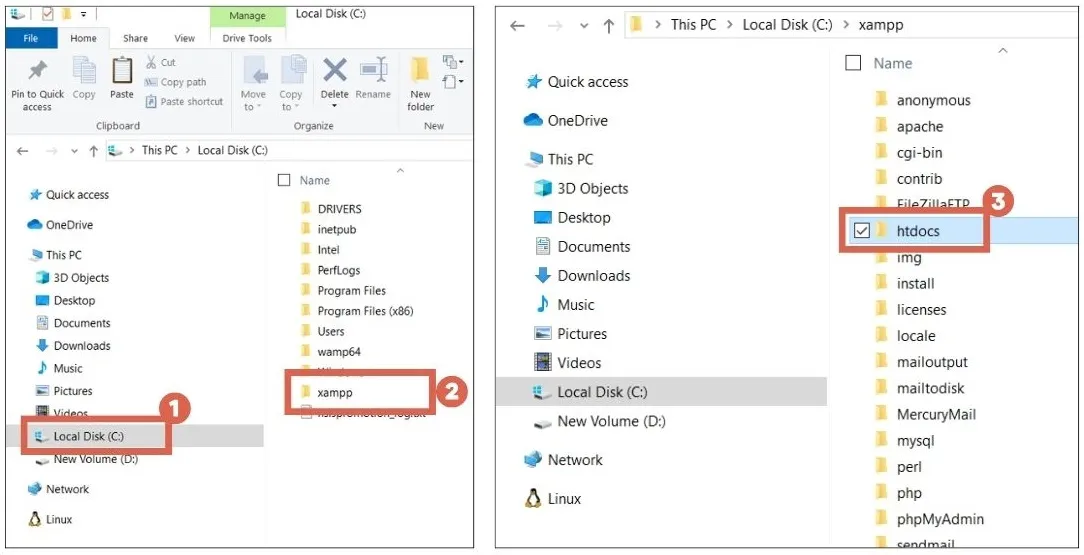Screen dimensions: 1084x555
Task: Open Pictures in left window sidebar
Action: 64,391
